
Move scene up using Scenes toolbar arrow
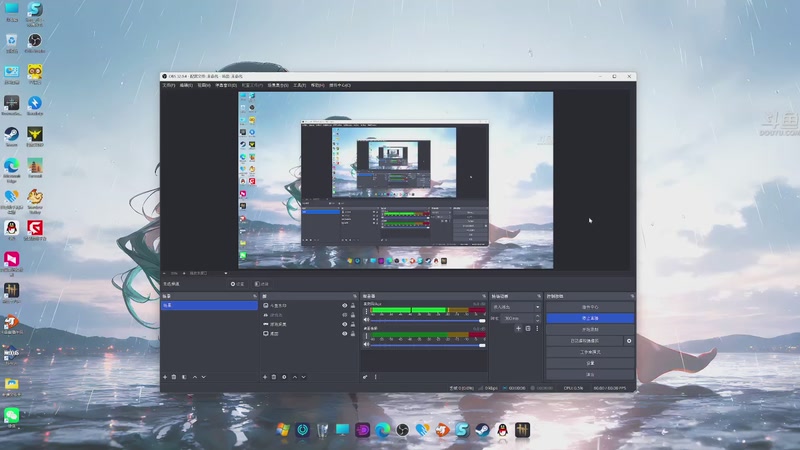(x=194, y=377)
